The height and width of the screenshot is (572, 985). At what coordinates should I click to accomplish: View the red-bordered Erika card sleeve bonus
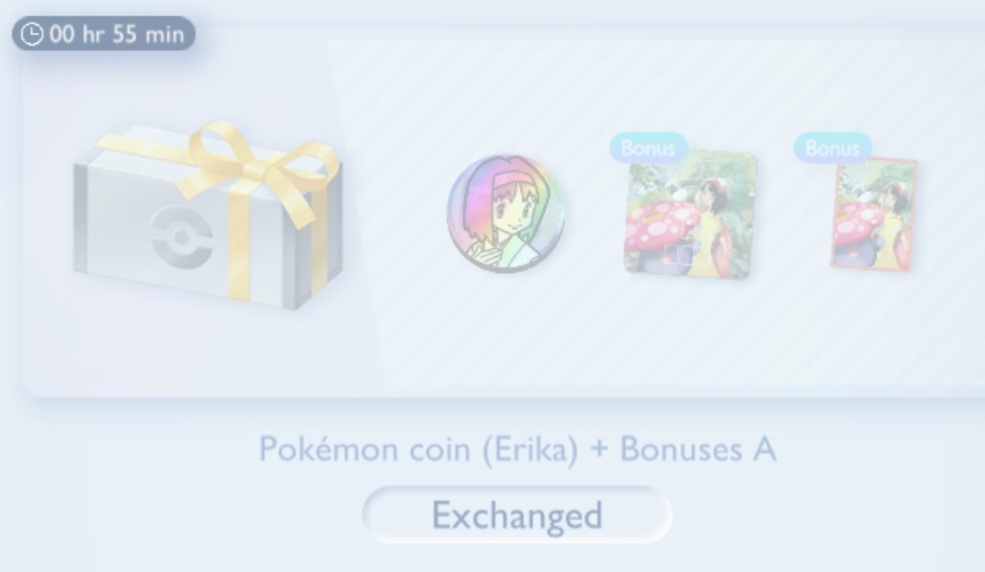874,215
